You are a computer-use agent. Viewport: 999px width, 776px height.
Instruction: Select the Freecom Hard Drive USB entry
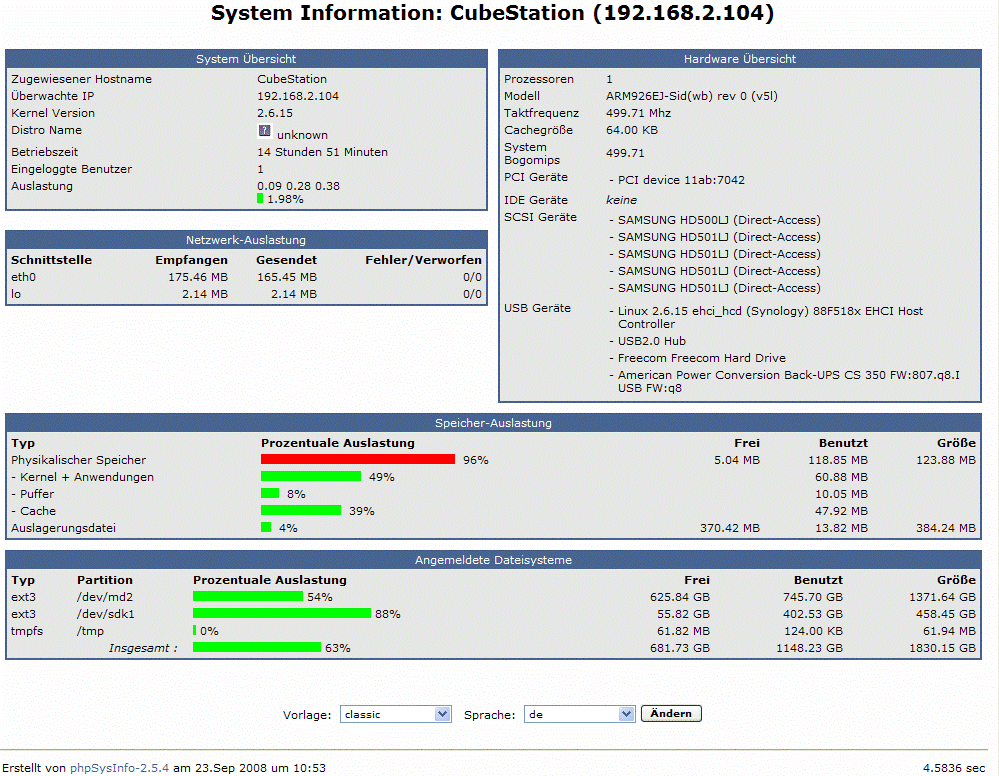click(701, 358)
